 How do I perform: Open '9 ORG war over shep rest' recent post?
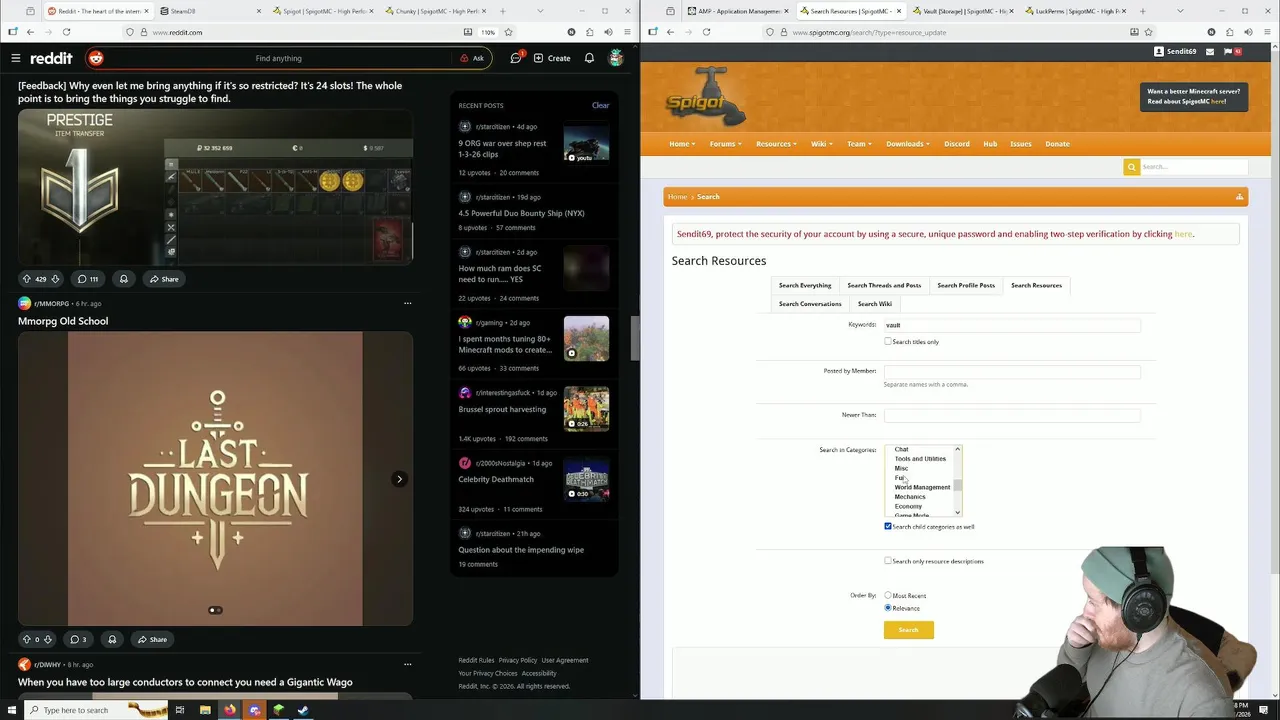502,149
